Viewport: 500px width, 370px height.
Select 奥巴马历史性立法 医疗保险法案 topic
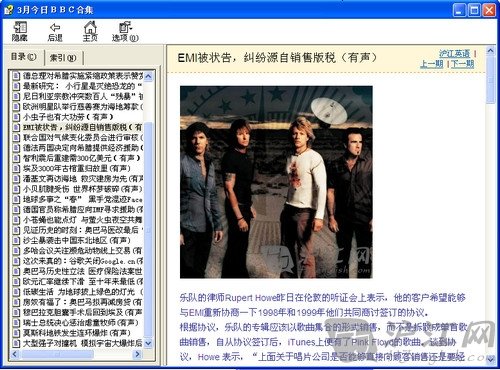[x=83, y=271]
